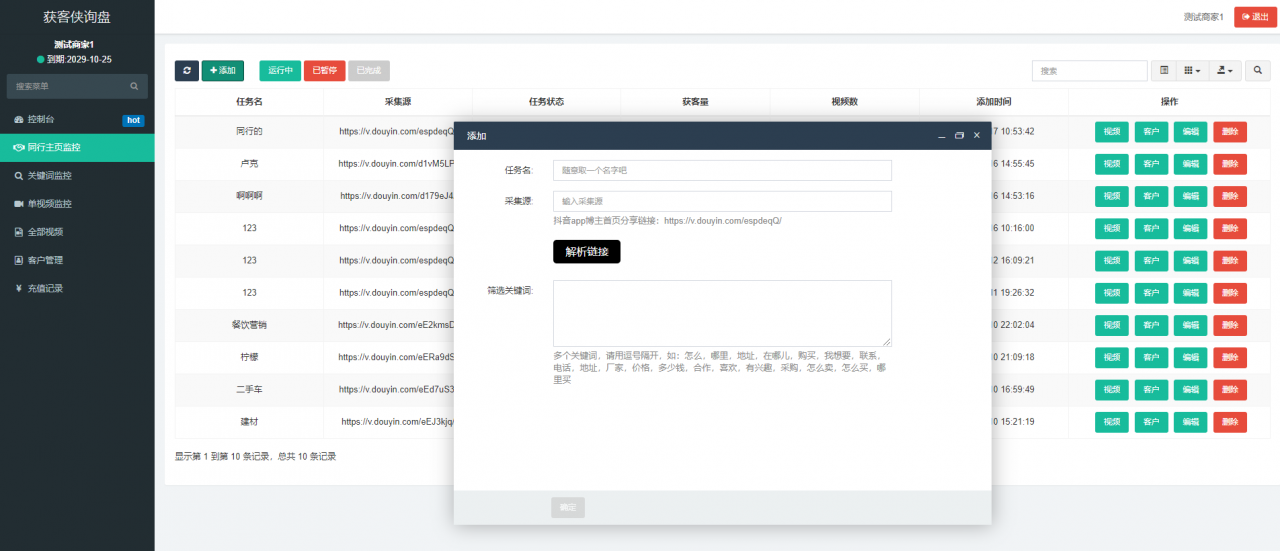This screenshot has width=1280, height=551.
Task: Click the black 解析链接 button
Action: click(587, 252)
